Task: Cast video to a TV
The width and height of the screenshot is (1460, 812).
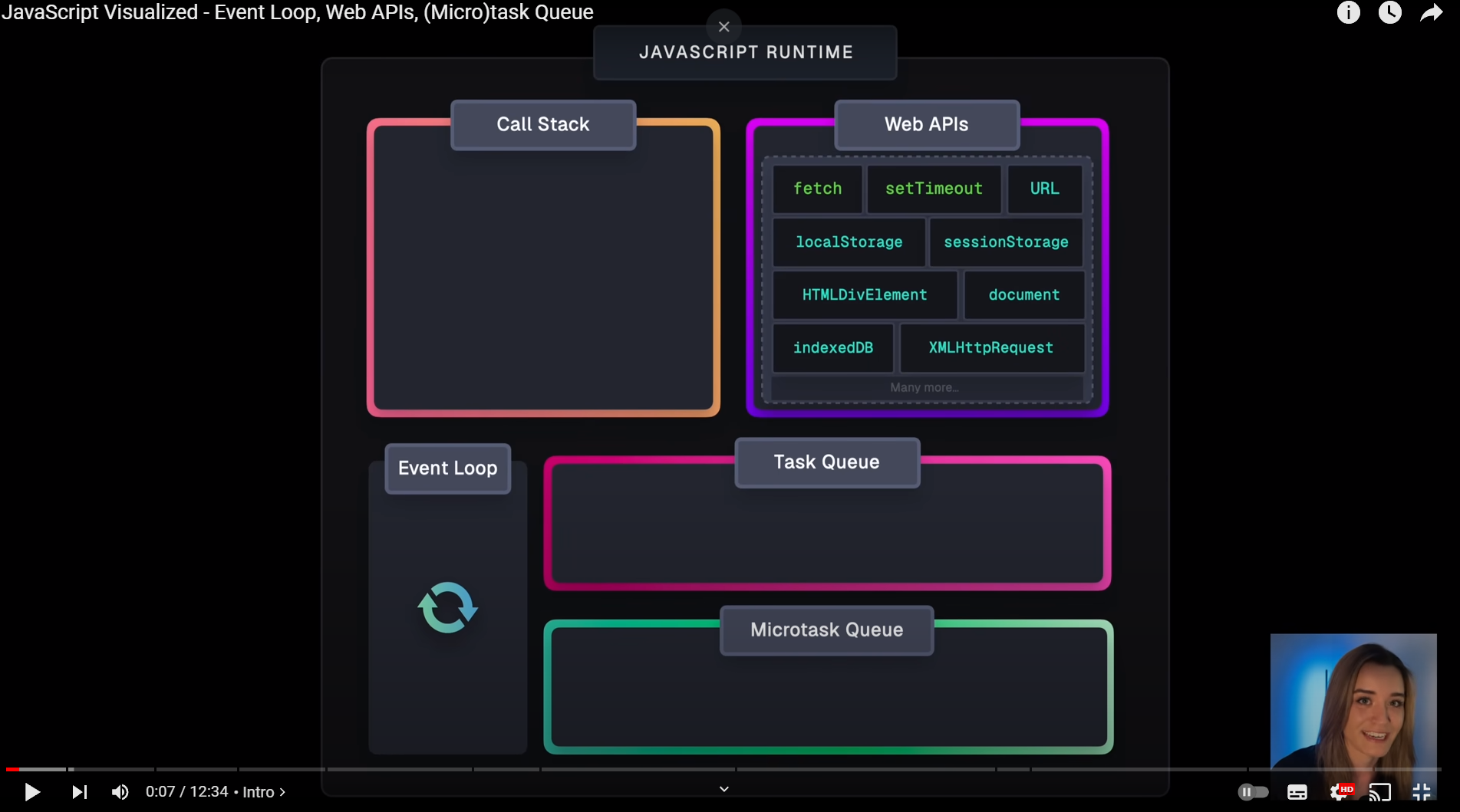Action: [1380, 792]
